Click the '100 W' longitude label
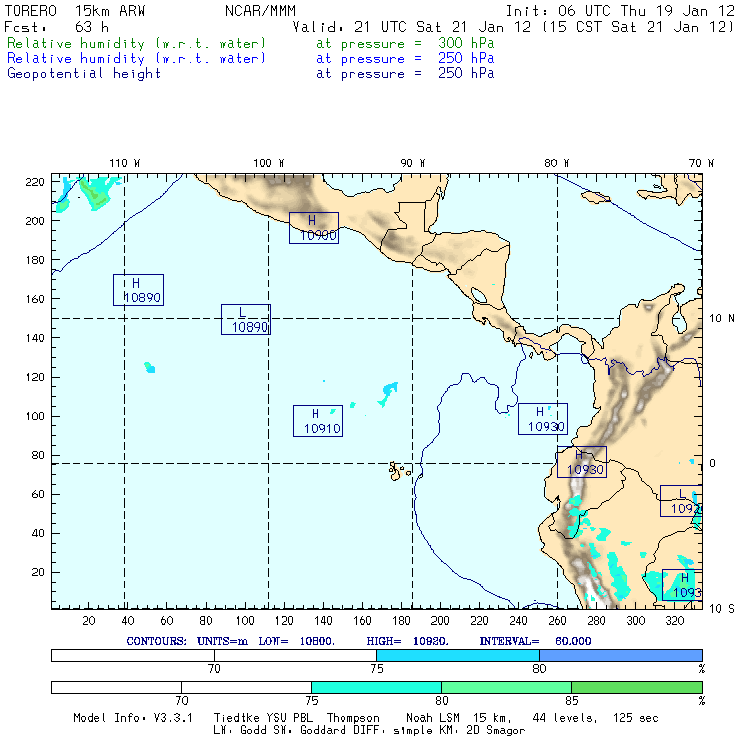Image resolution: width=740 pixels, height=740 pixels. 269,163
